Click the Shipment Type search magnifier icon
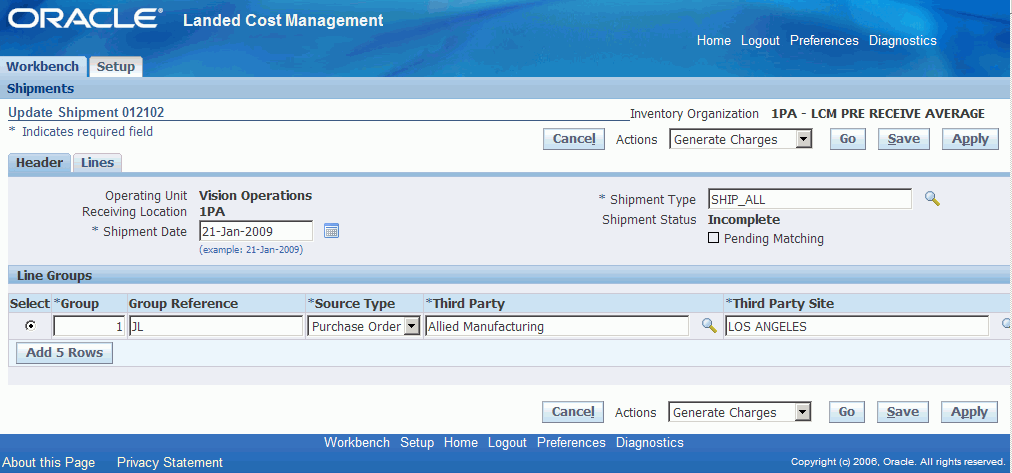The height and width of the screenshot is (473, 1012). [x=931, y=199]
